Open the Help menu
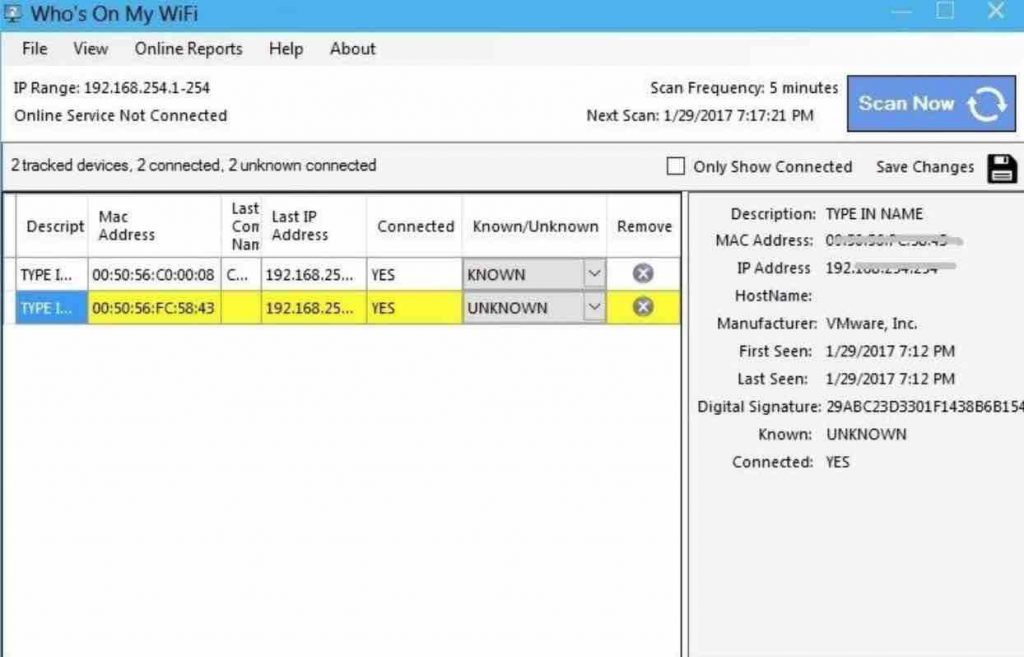This screenshot has width=1024, height=657. tap(285, 48)
